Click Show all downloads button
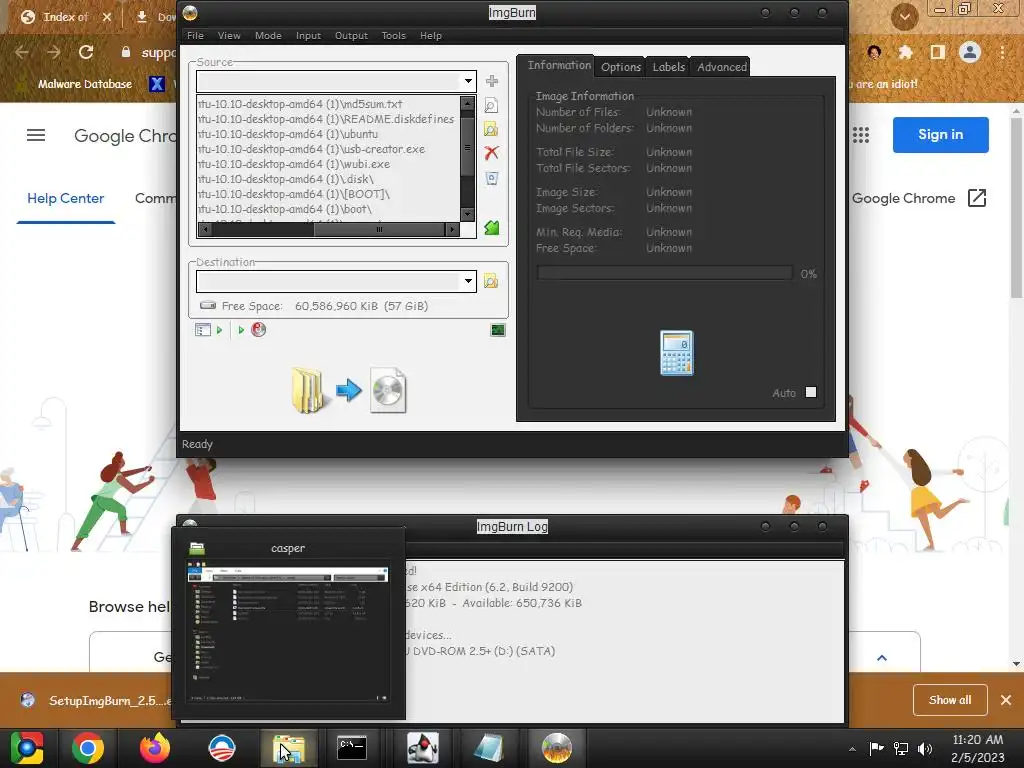Image resolution: width=1024 pixels, height=768 pixels. pyautogui.click(x=950, y=700)
